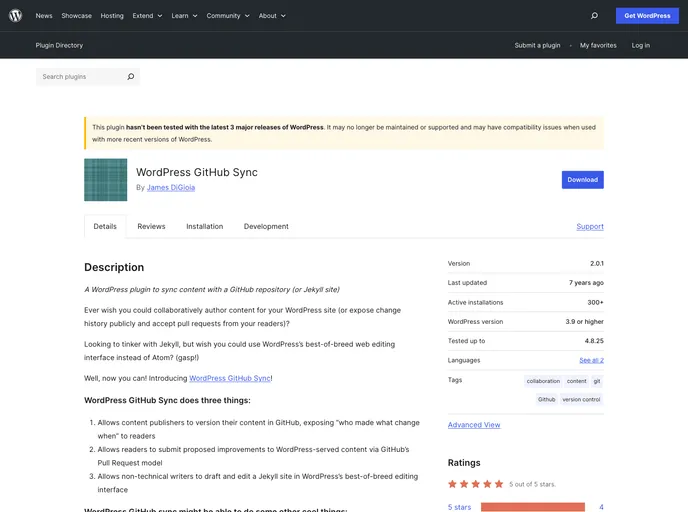
Task: Click the 5 stars rating bar
Action: point(533,507)
